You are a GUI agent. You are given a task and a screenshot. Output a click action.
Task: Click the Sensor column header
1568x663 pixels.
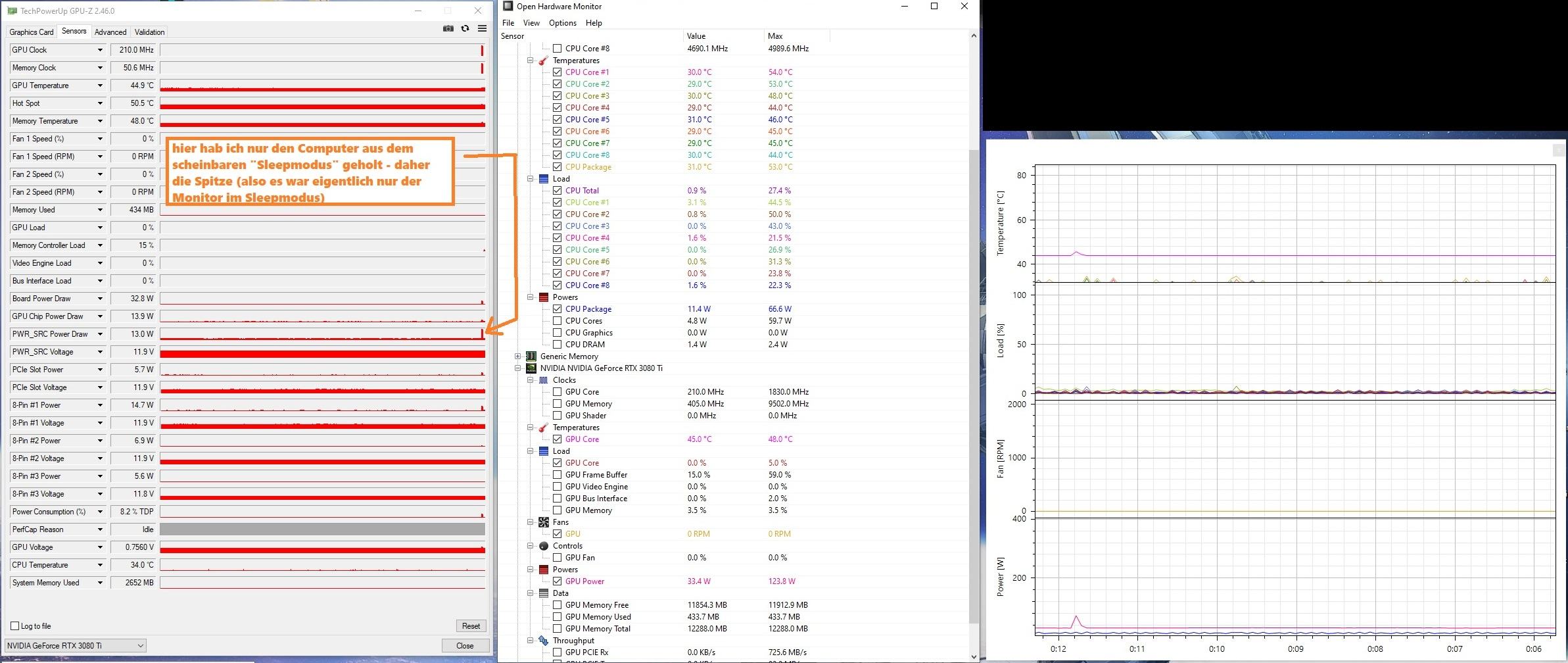590,36
